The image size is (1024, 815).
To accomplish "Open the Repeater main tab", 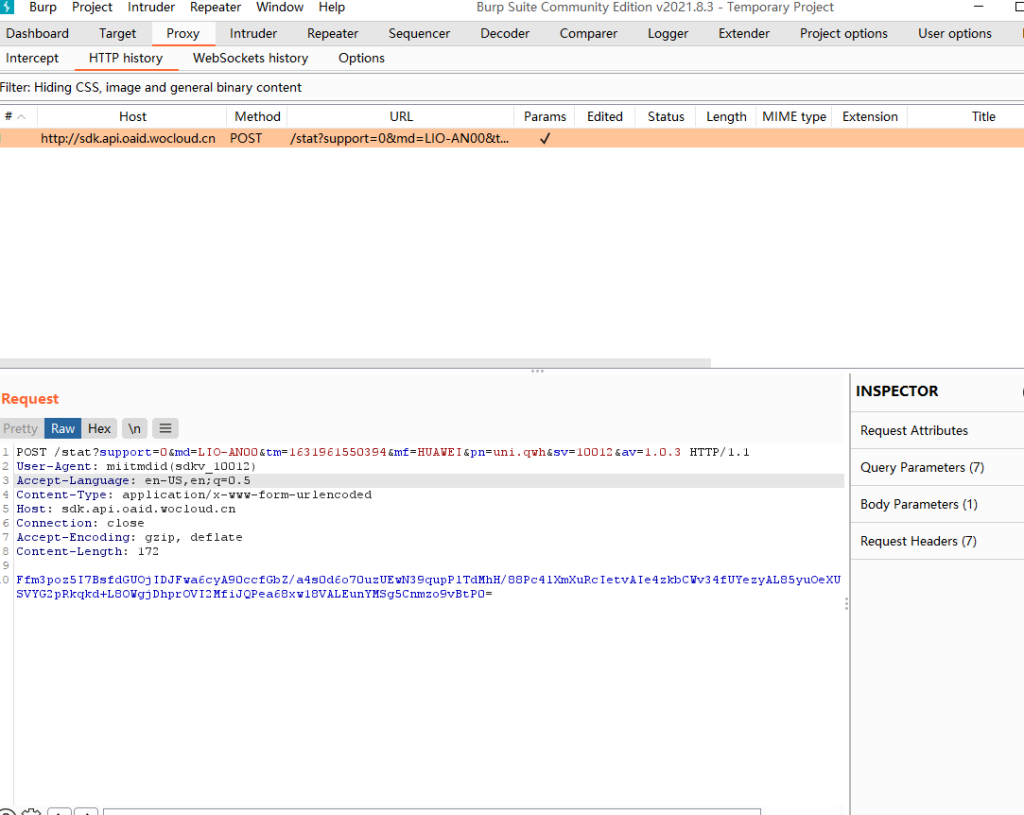I will point(333,33).
